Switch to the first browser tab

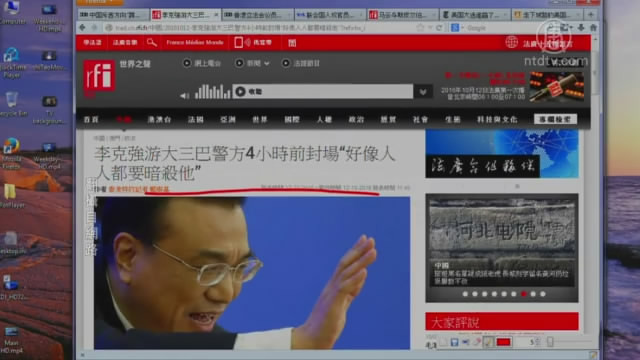[113, 15]
